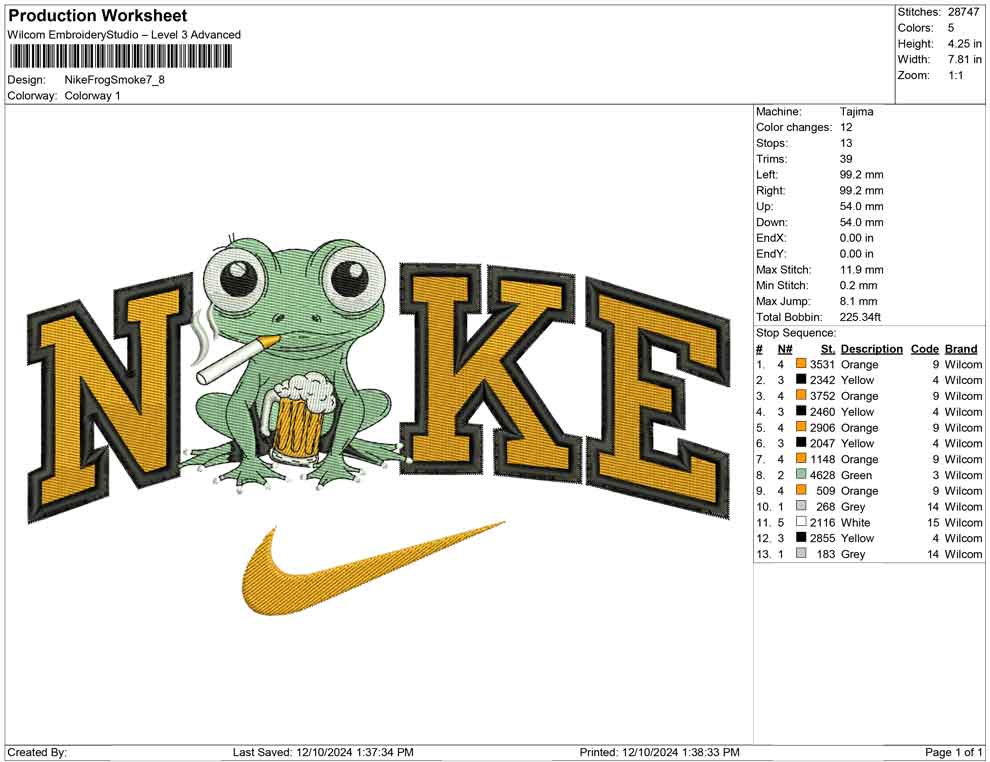Click the Page 1 of 1 indicator
The width and height of the screenshot is (990, 762).
click(x=953, y=752)
